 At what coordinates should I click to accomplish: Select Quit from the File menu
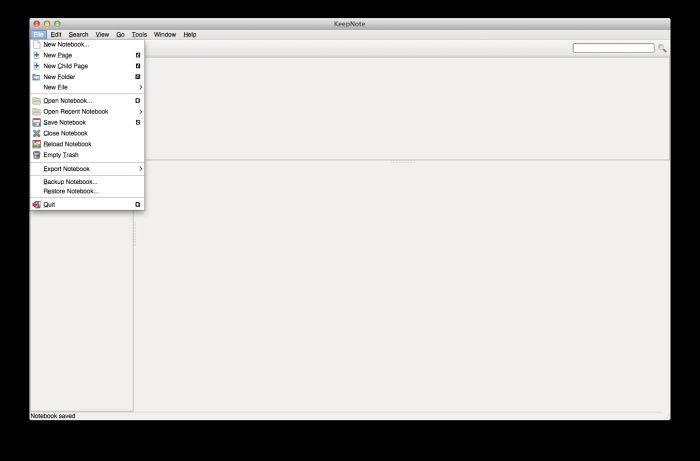(87, 204)
